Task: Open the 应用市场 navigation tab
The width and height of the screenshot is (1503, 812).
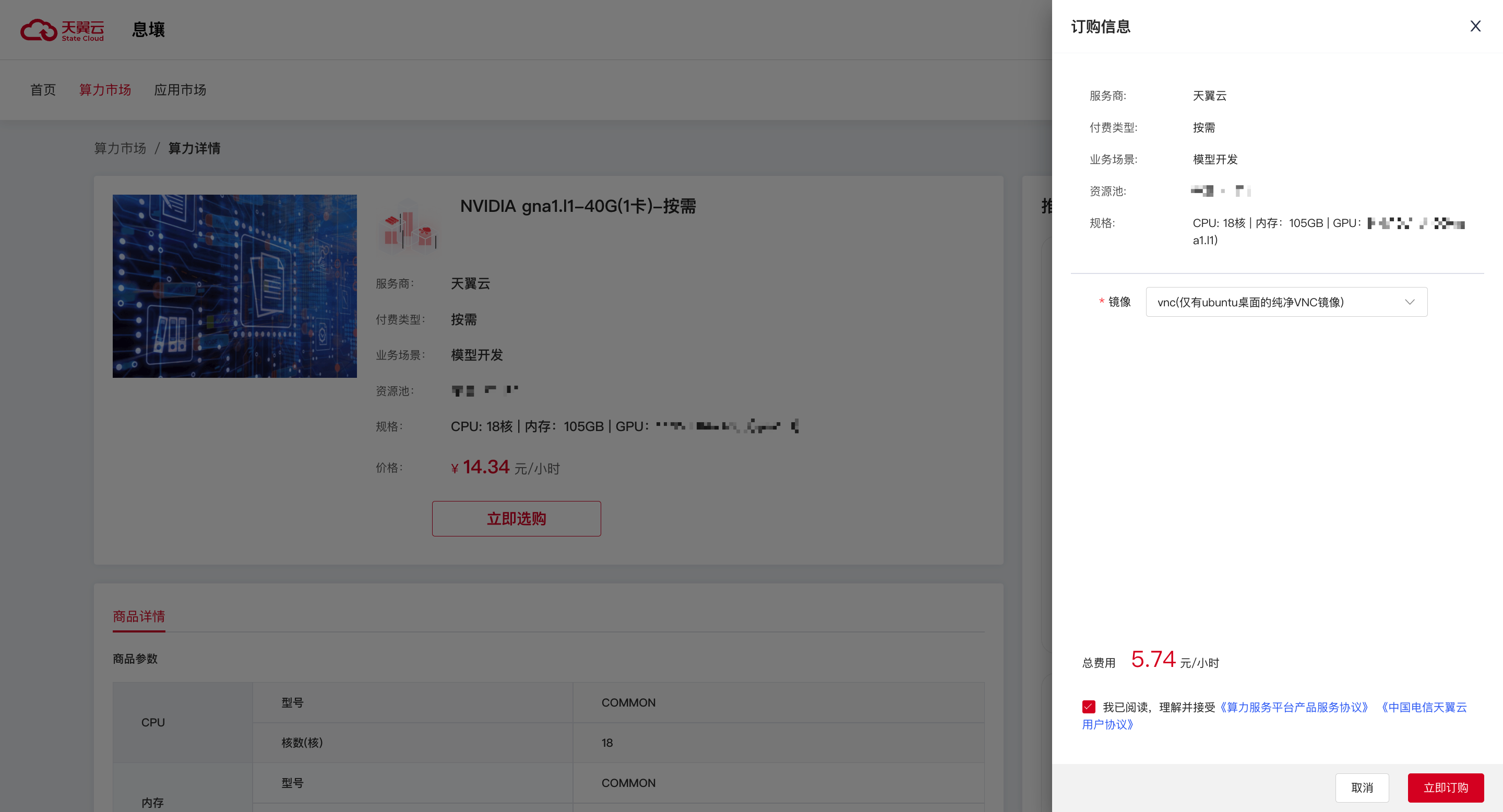Action: (180, 90)
